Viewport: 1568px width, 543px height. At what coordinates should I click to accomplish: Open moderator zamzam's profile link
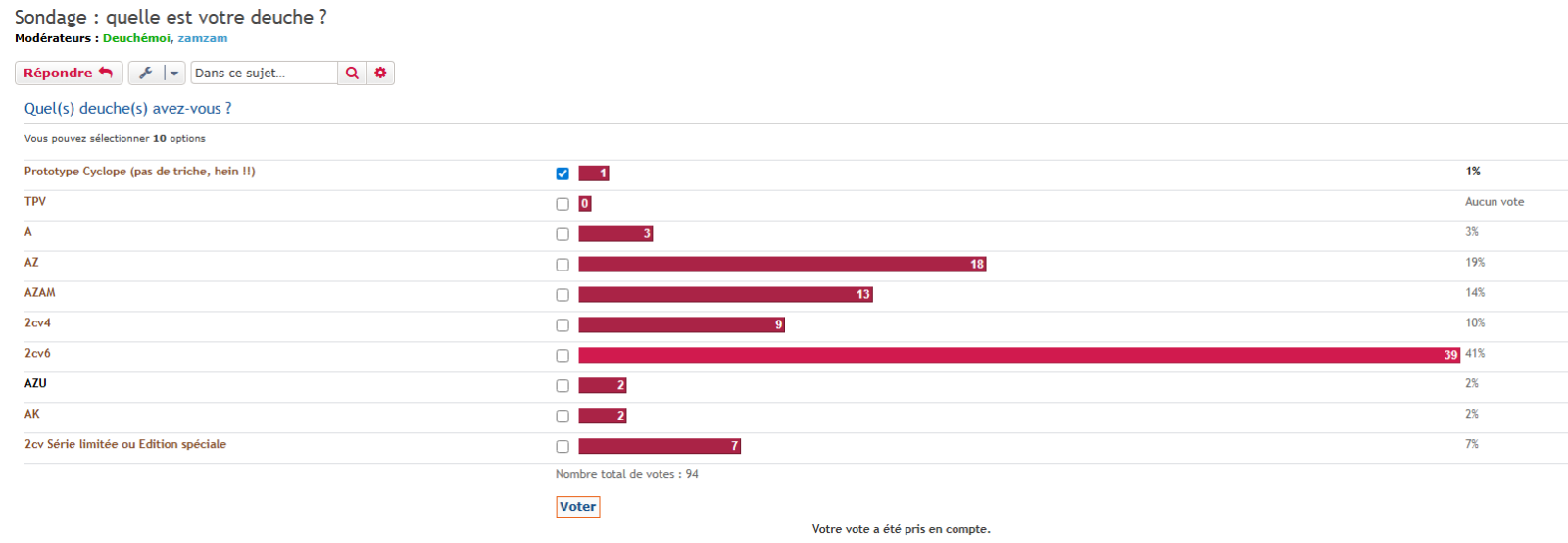[202, 38]
